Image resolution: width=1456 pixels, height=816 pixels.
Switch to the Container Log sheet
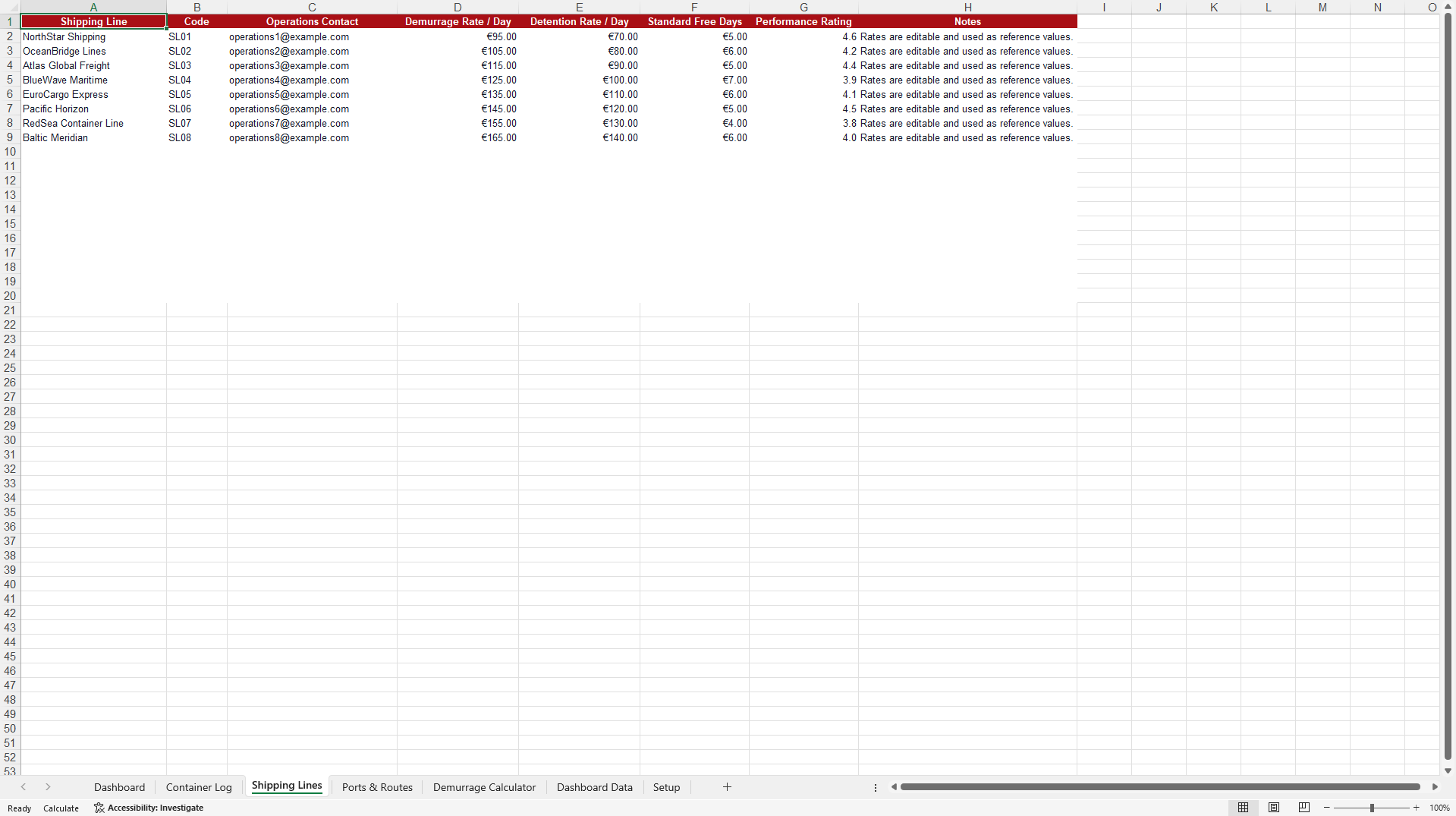coord(199,787)
